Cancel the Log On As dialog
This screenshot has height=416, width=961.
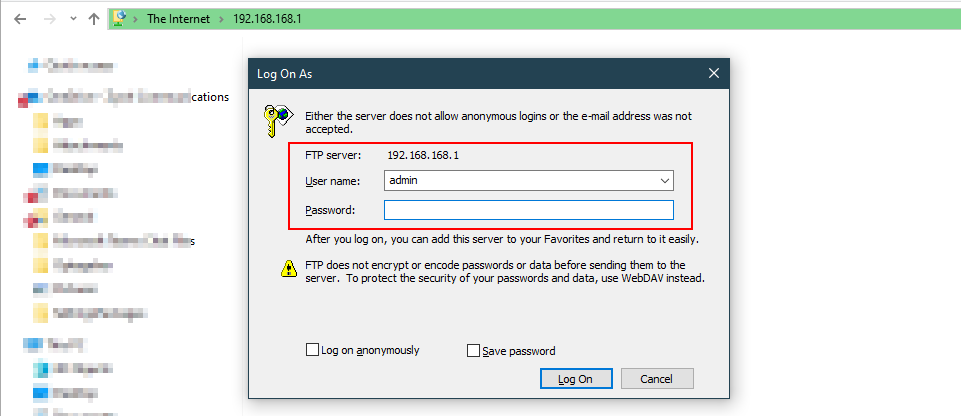click(x=657, y=379)
